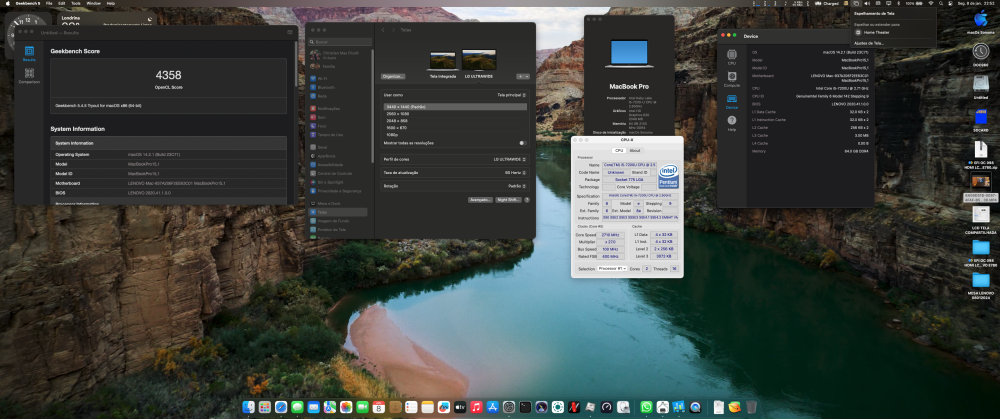The height and width of the screenshot is (419, 1000).
Task: Open Terminal from the Dock
Action: point(526,407)
